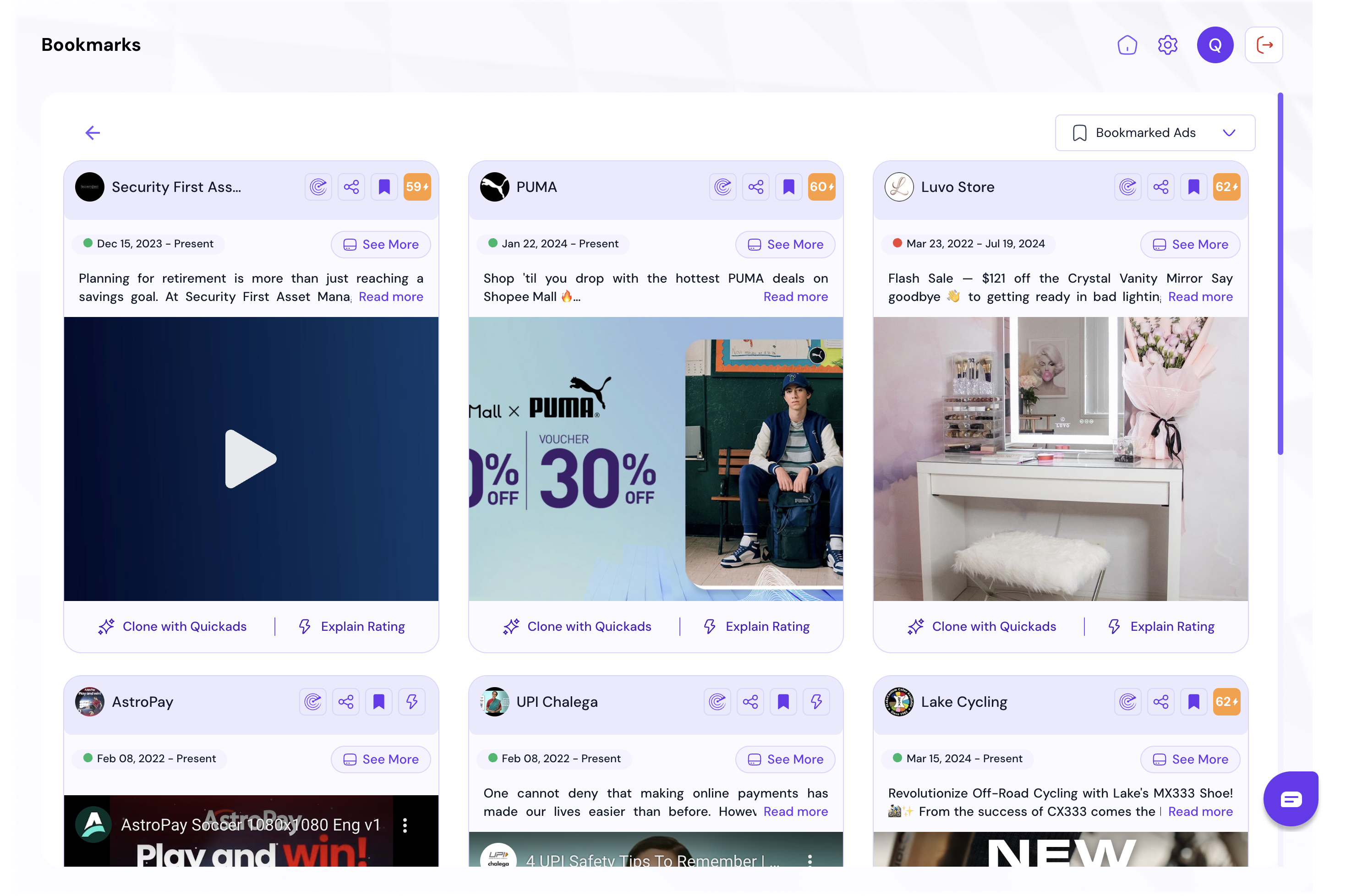Toggle bookmark on the PUMA ad
Image resolution: width=1346 pixels, height=896 pixels.
(x=789, y=187)
